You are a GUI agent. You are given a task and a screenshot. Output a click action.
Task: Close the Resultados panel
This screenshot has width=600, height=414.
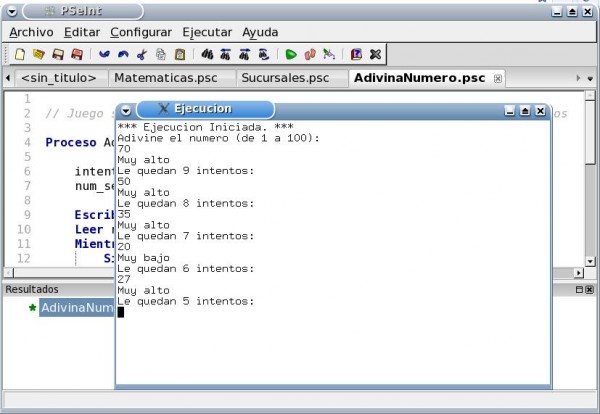click(590, 289)
